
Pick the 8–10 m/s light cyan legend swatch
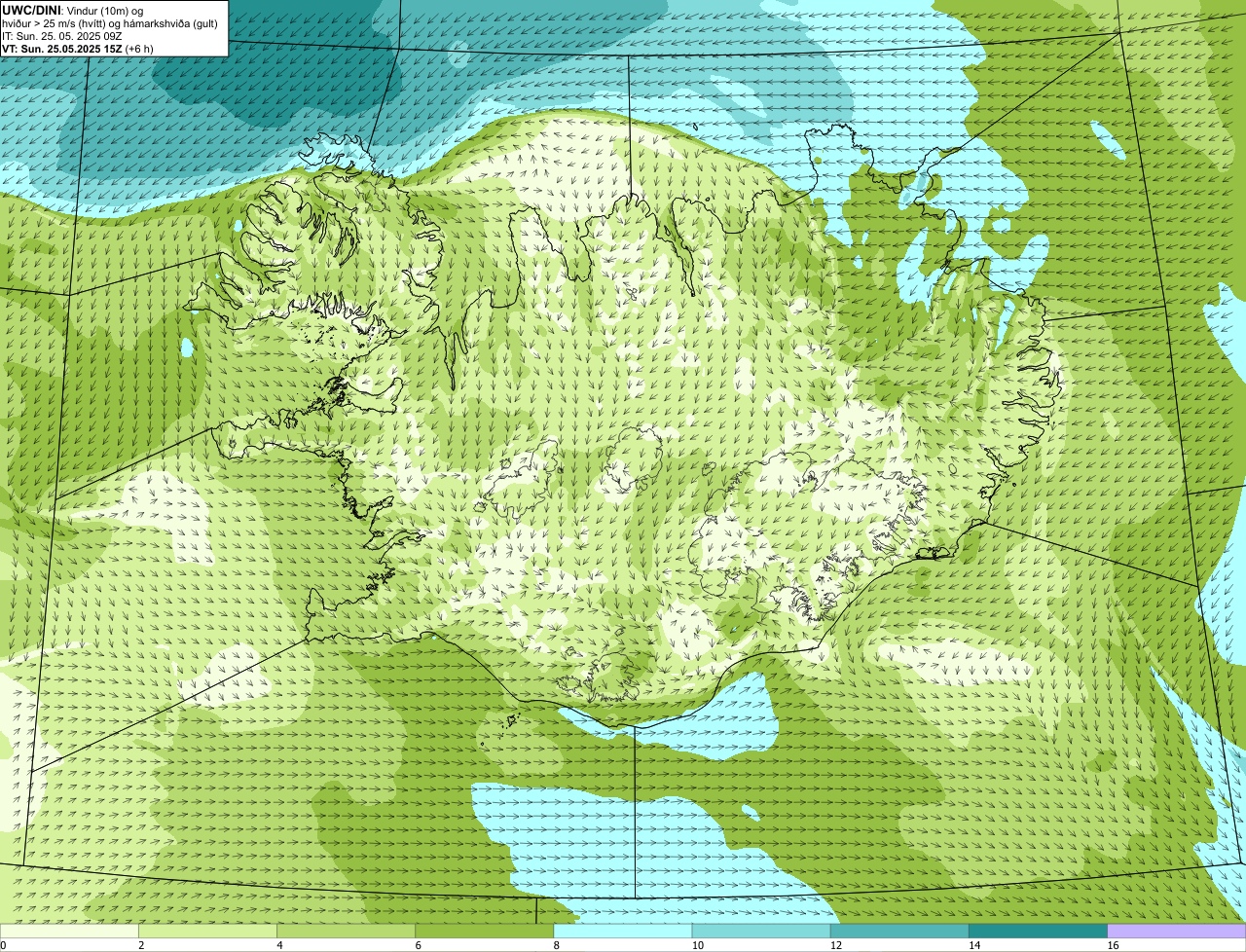coord(623,931)
